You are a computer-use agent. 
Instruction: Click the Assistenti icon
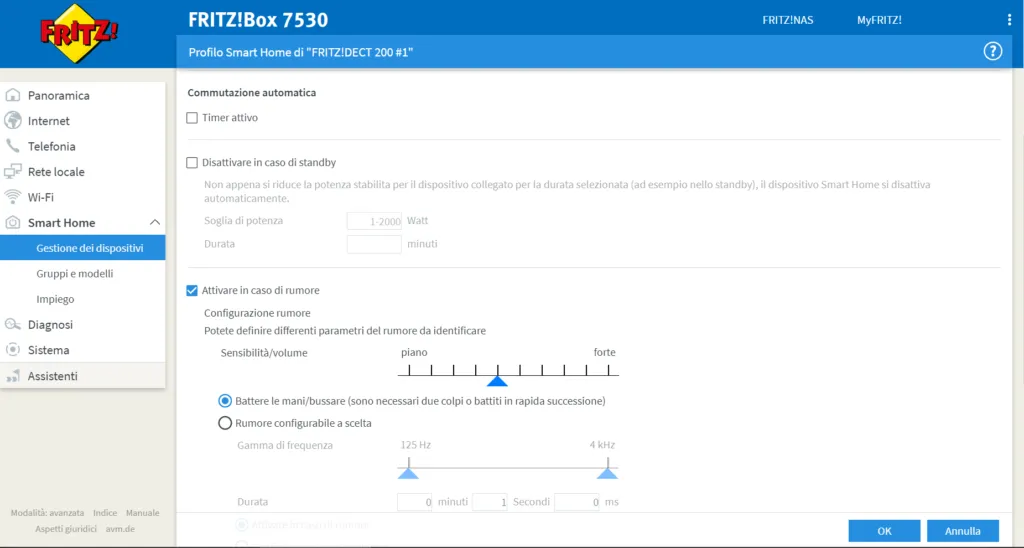pos(12,376)
